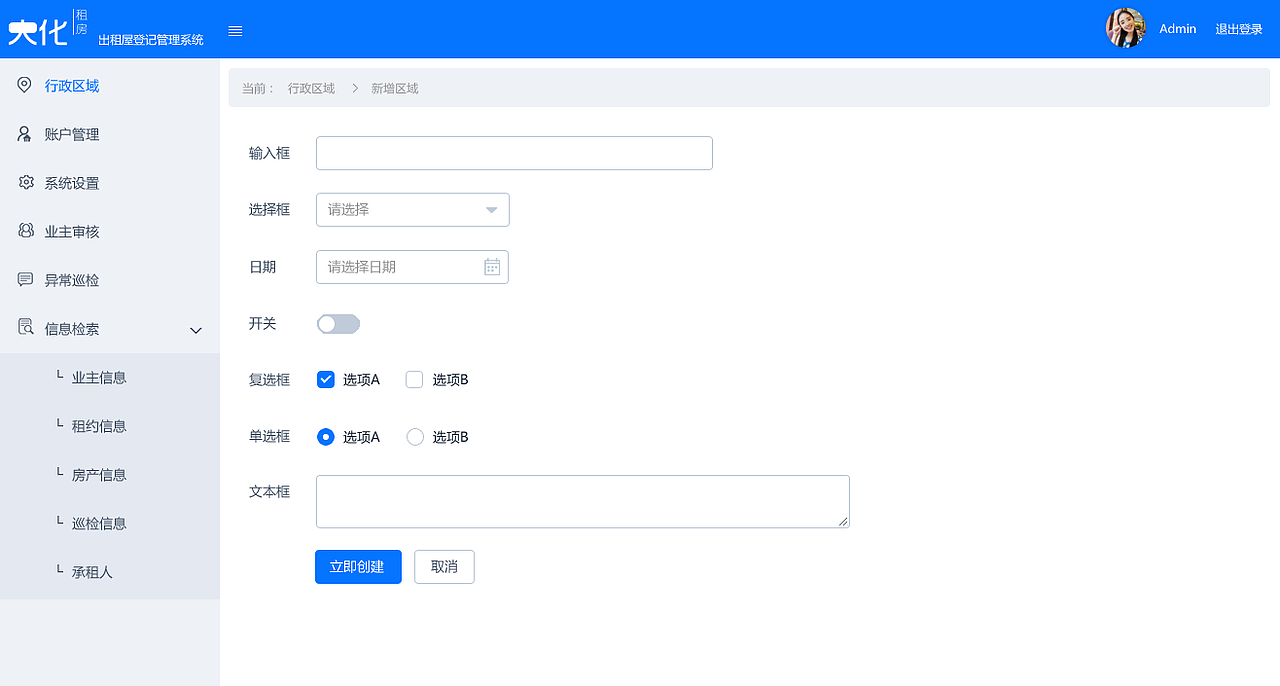This screenshot has width=1280, height=686.
Task: Open 系统设置 via the gear icon
Action: point(24,182)
